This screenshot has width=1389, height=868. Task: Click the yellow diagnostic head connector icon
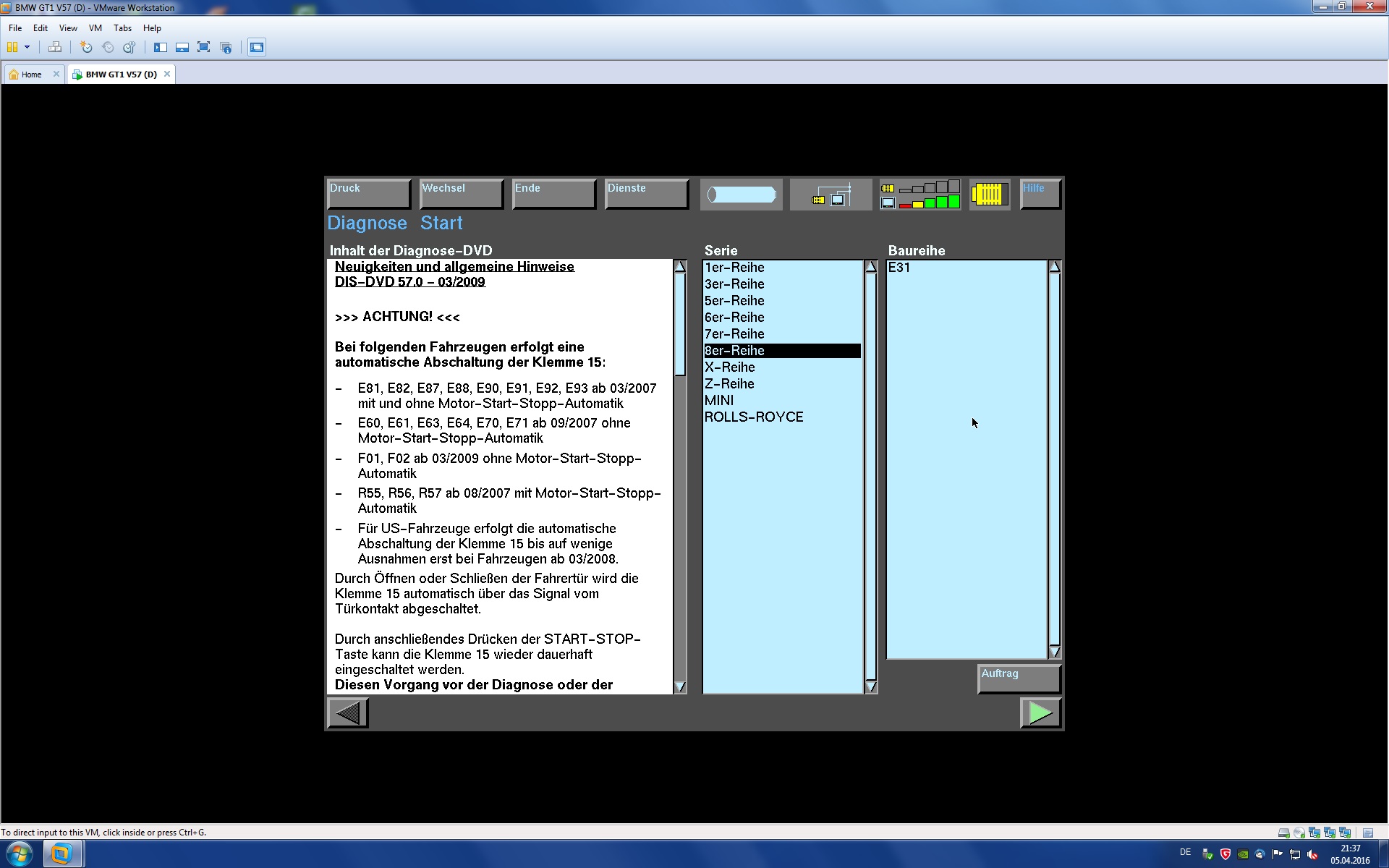point(989,195)
